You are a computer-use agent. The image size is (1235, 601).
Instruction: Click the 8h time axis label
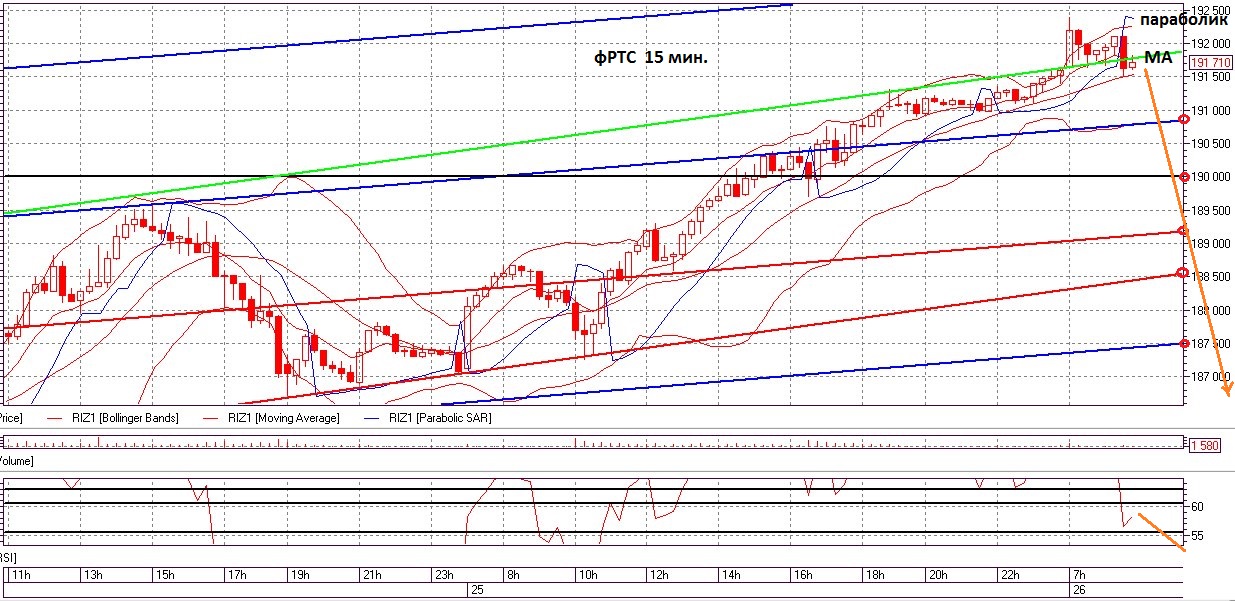(x=513, y=575)
